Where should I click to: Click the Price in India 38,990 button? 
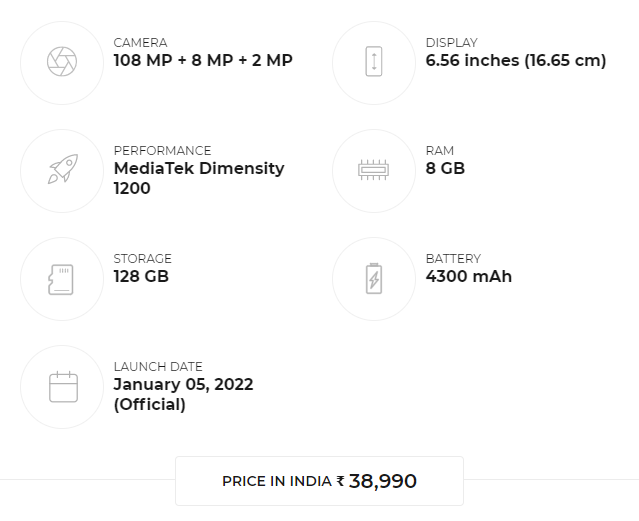[320, 481]
